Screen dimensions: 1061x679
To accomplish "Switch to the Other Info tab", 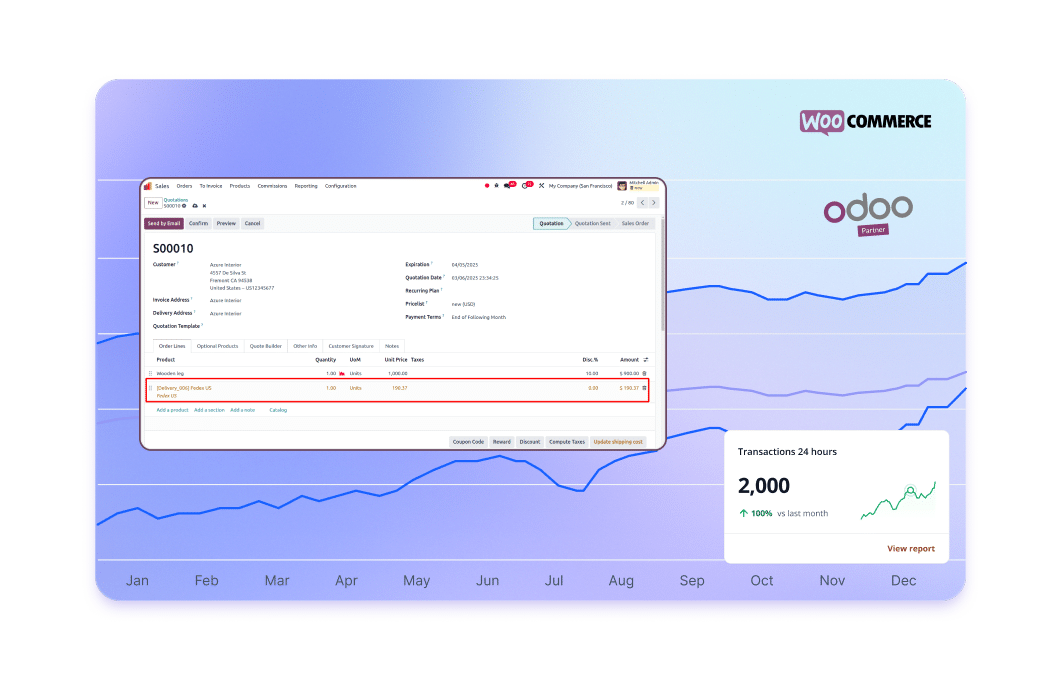I will (x=305, y=346).
